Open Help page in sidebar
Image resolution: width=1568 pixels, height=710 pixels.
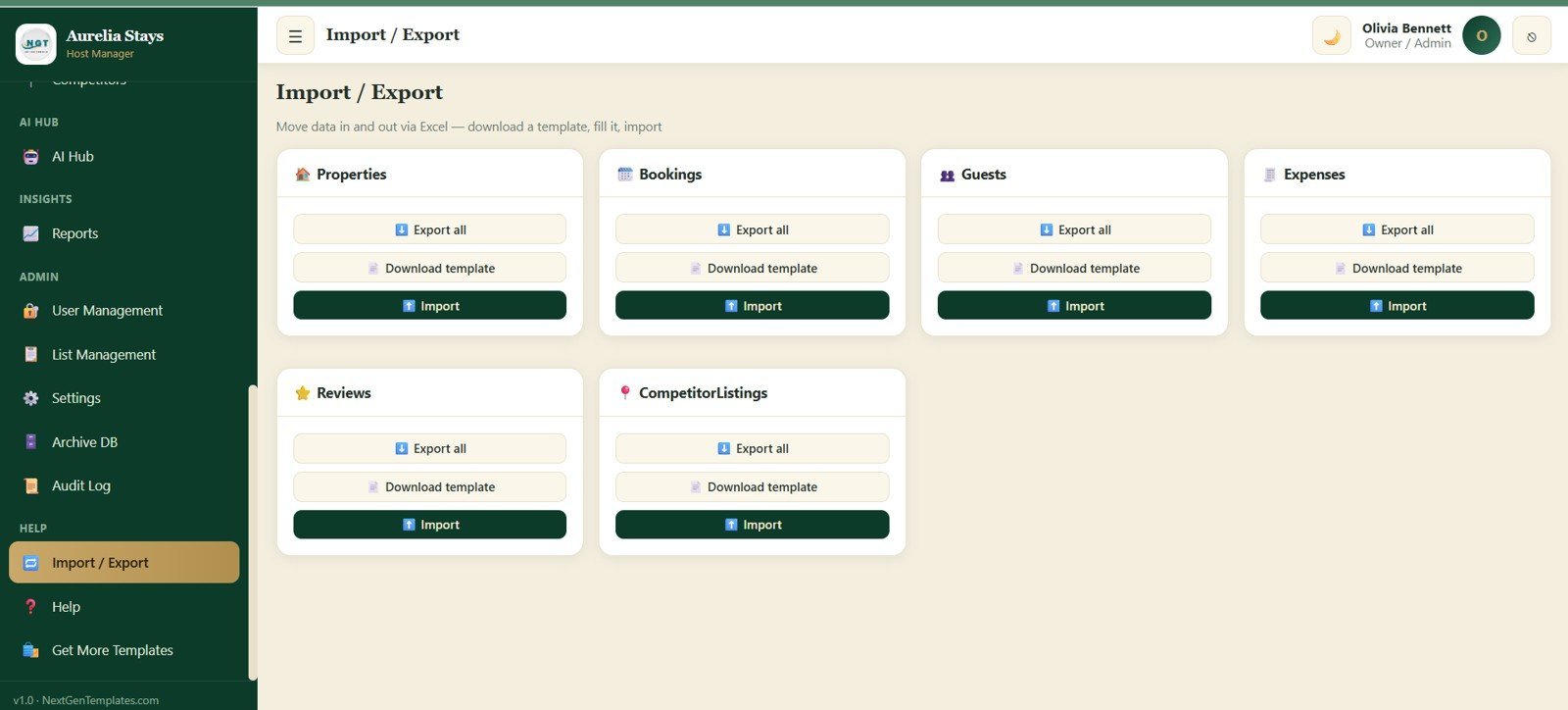(123, 607)
